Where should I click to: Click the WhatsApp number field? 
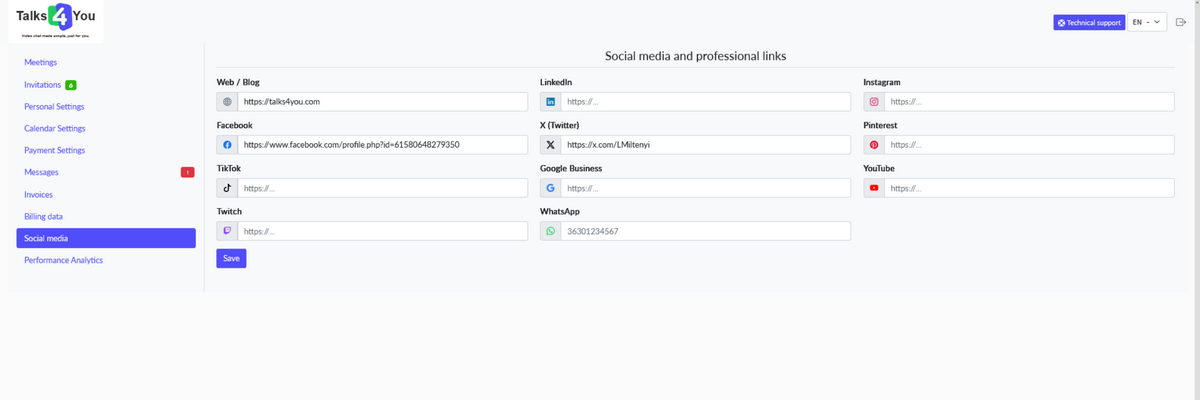click(706, 231)
